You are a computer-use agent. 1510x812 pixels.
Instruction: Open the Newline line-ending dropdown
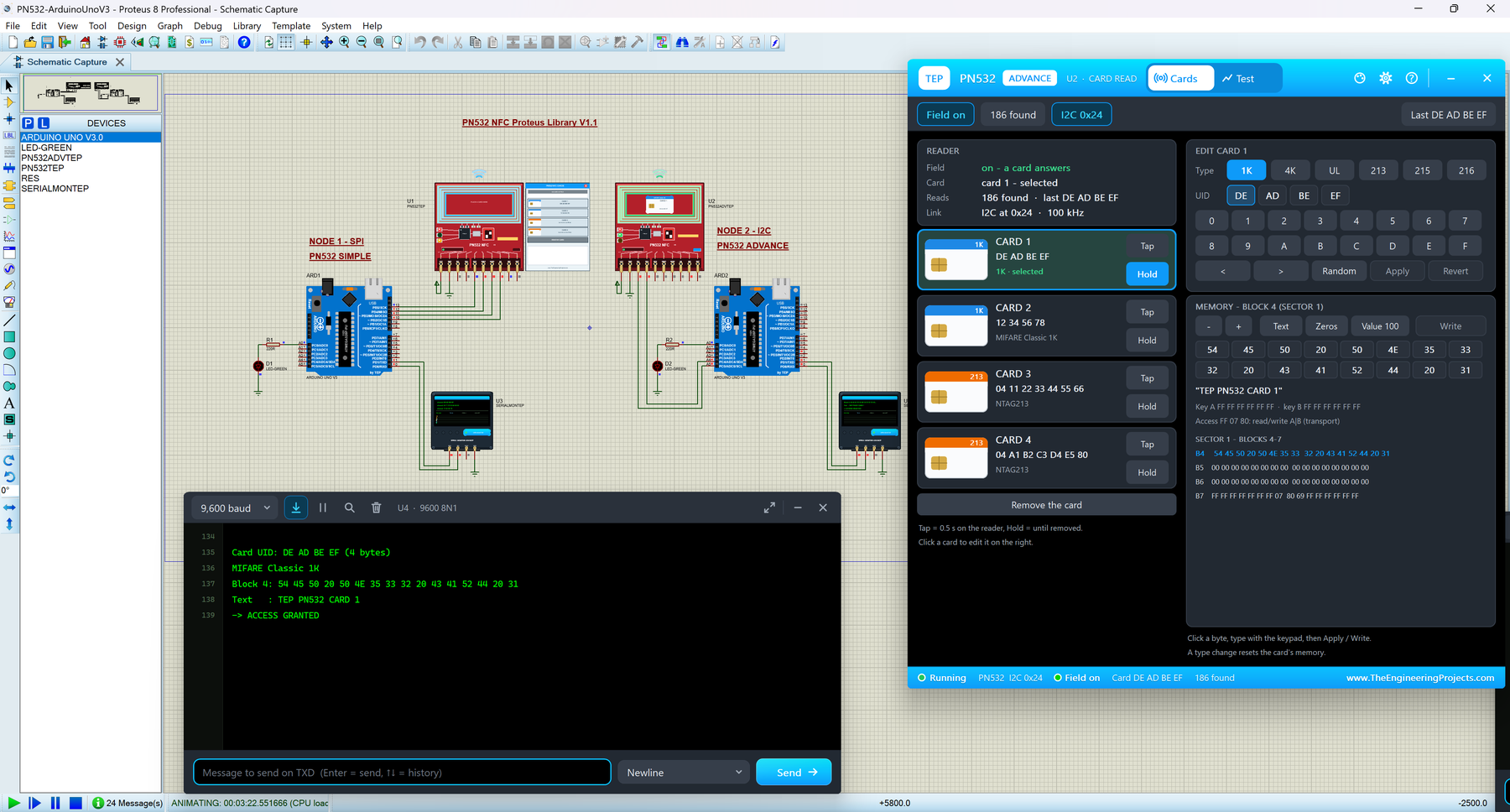tap(684, 773)
